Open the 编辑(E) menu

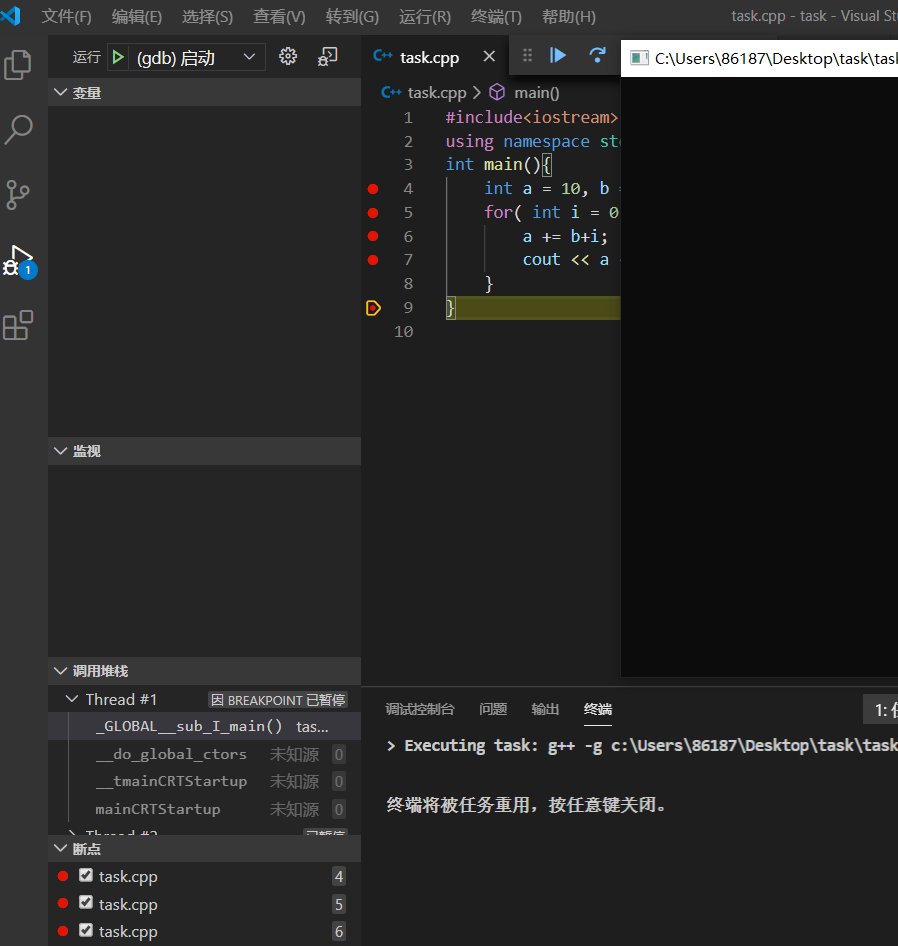coord(137,16)
